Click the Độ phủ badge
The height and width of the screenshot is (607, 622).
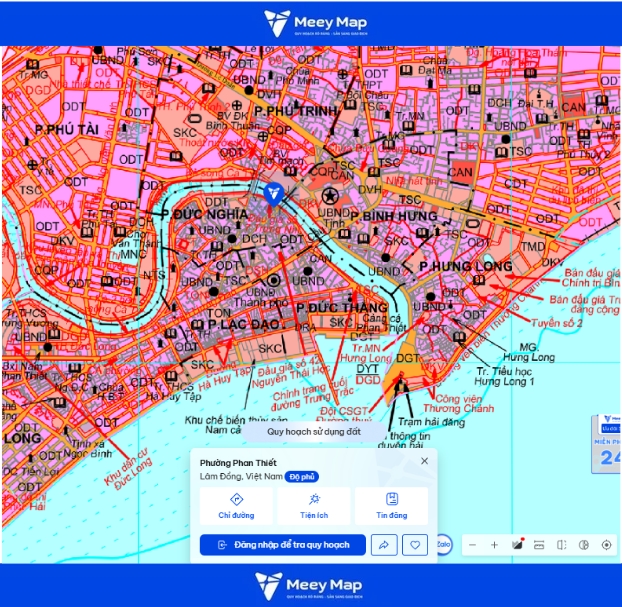(301, 477)
